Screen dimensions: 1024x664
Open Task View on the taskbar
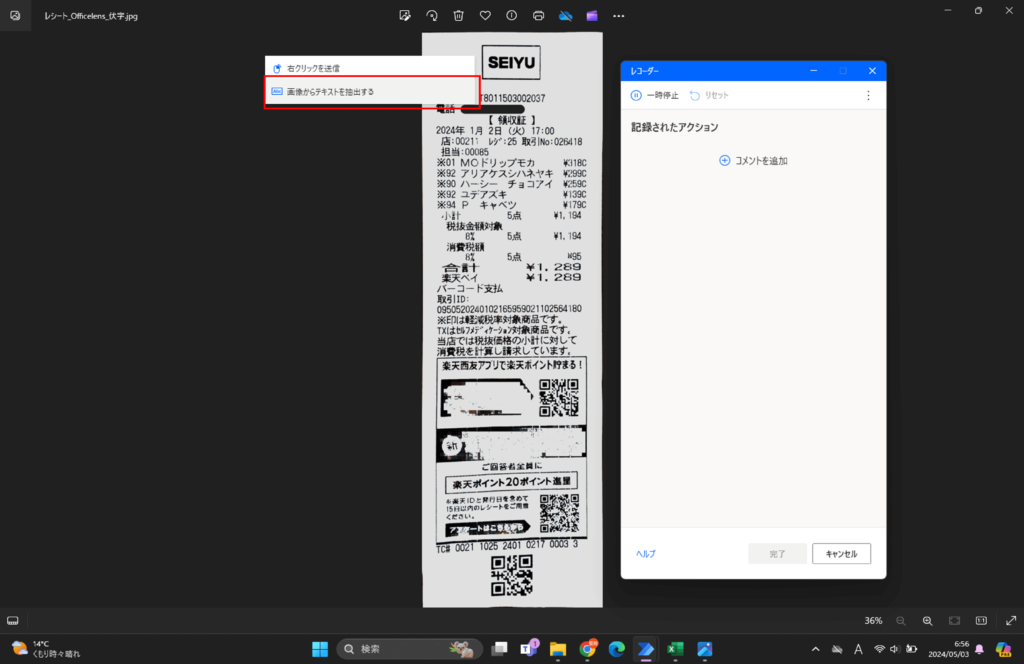click(500, 649)
